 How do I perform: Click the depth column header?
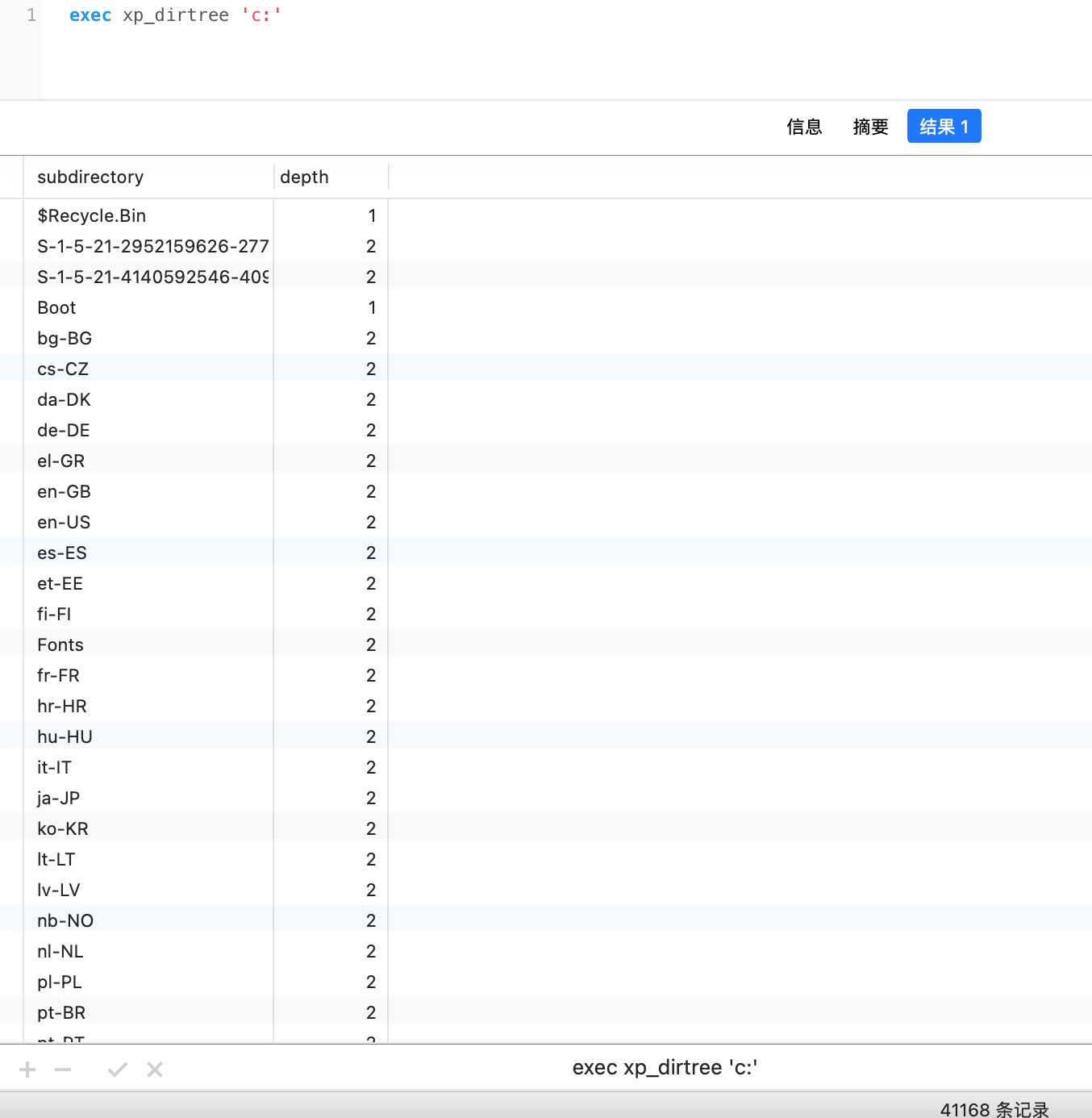(x=304, y=177)
